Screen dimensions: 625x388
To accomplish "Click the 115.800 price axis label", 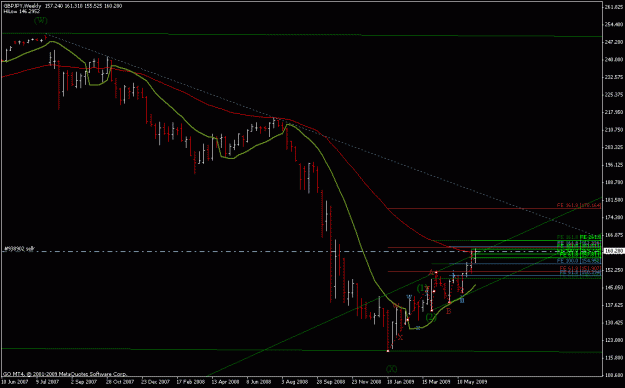I will [614, 358].
